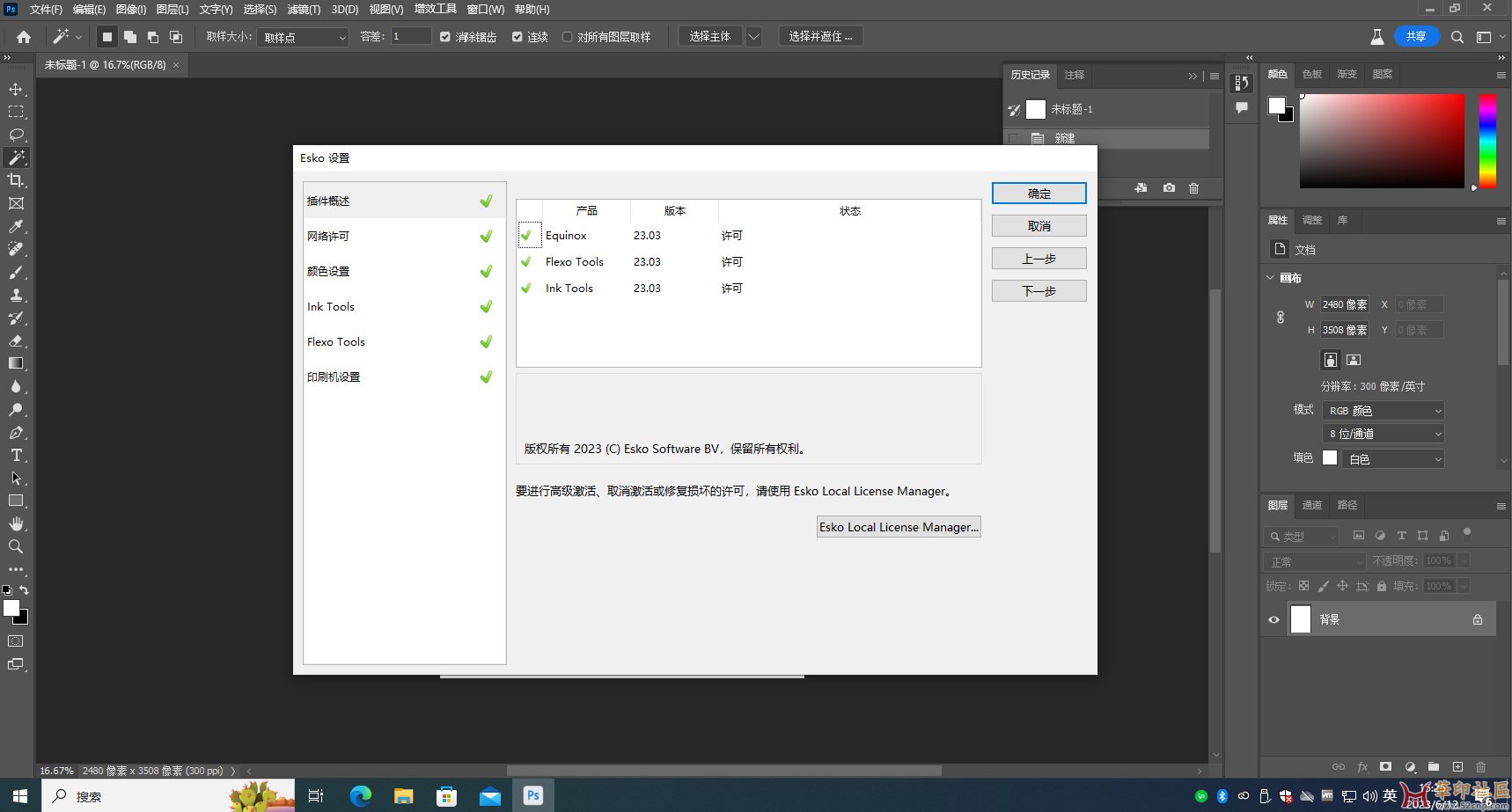Open the sample size dropdown
This screenshot has width=1512, height=812.
point(304,37)
